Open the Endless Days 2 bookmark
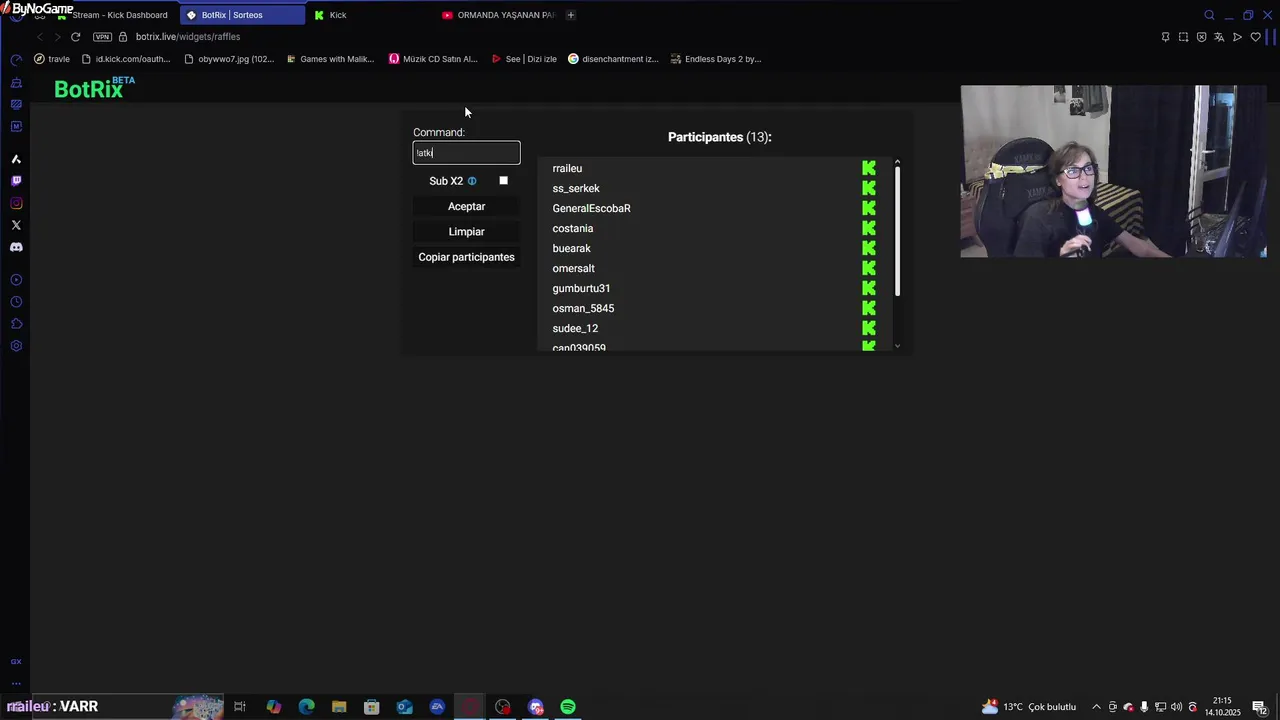The image size is (1280, 720). (716, 59)
